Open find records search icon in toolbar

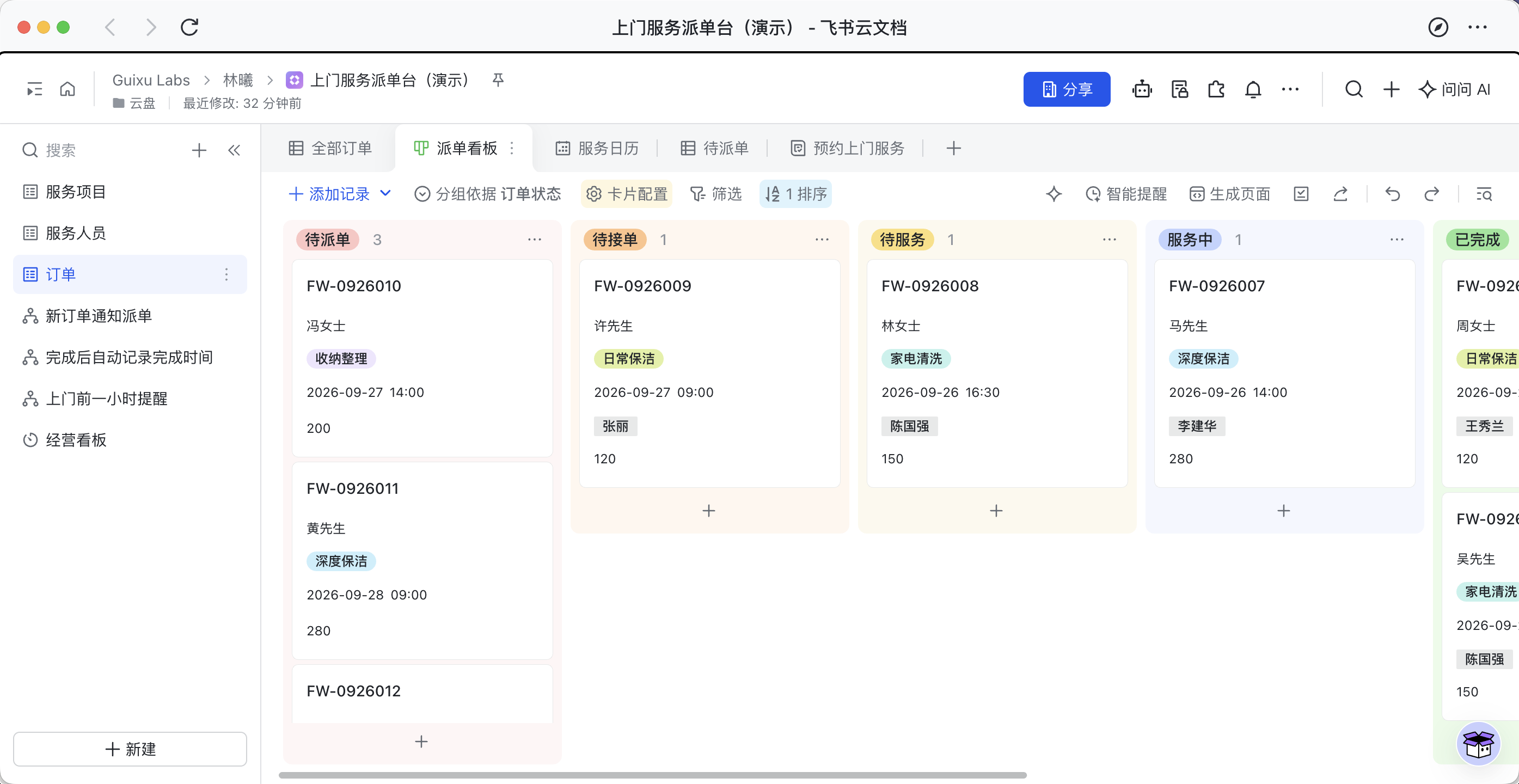click(x=1484, y=194)
